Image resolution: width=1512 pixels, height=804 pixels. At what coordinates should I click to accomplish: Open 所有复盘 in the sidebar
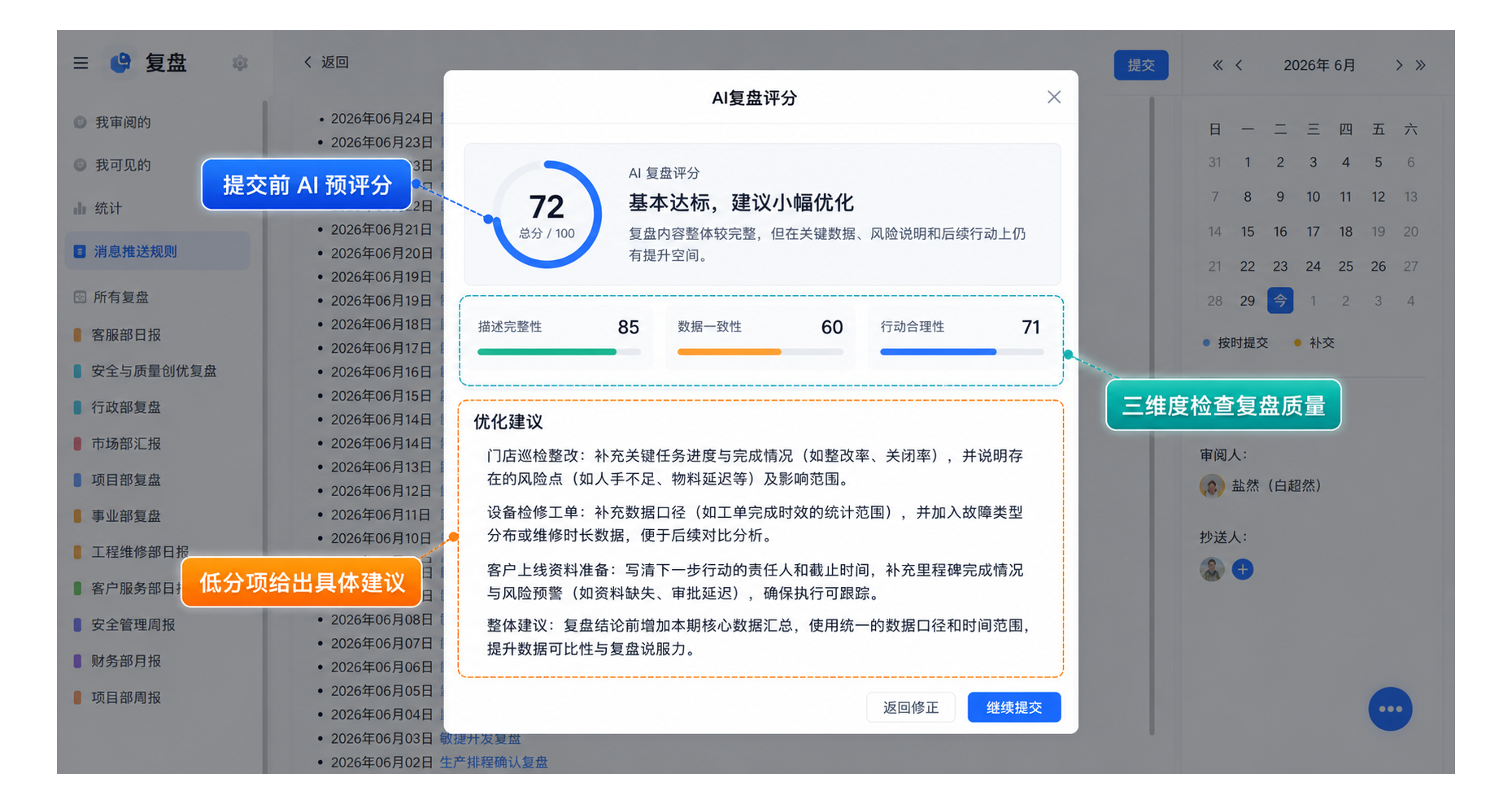coord(112,297)
